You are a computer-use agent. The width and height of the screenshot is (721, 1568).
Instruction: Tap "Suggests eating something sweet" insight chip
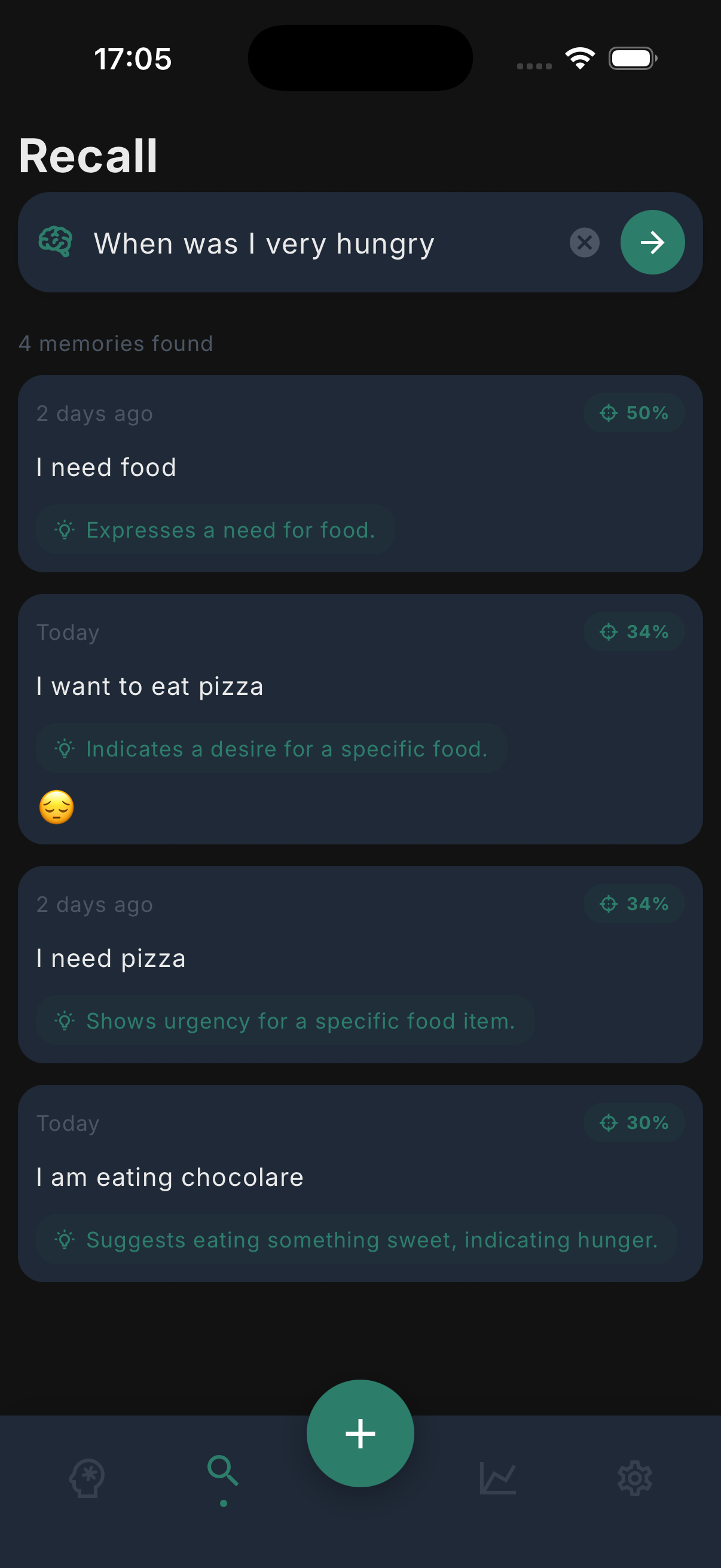(356, 1240)
